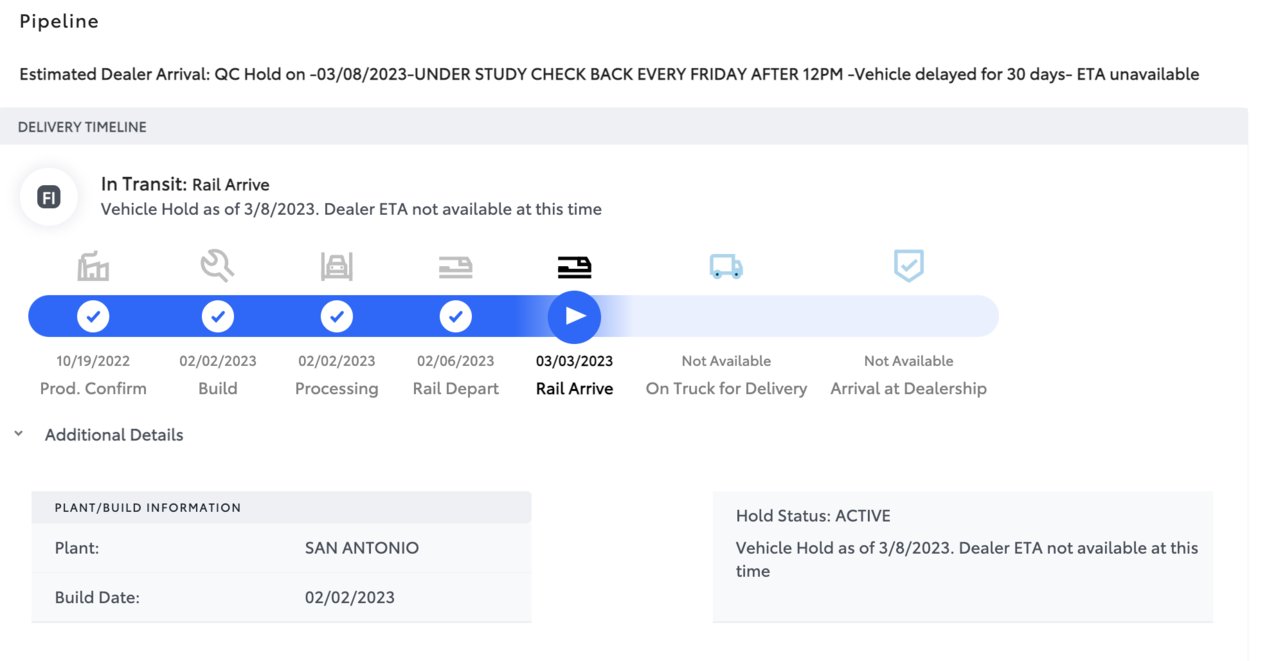Click Not Available above On Truck for Delivery

click(x=726, y=361)
